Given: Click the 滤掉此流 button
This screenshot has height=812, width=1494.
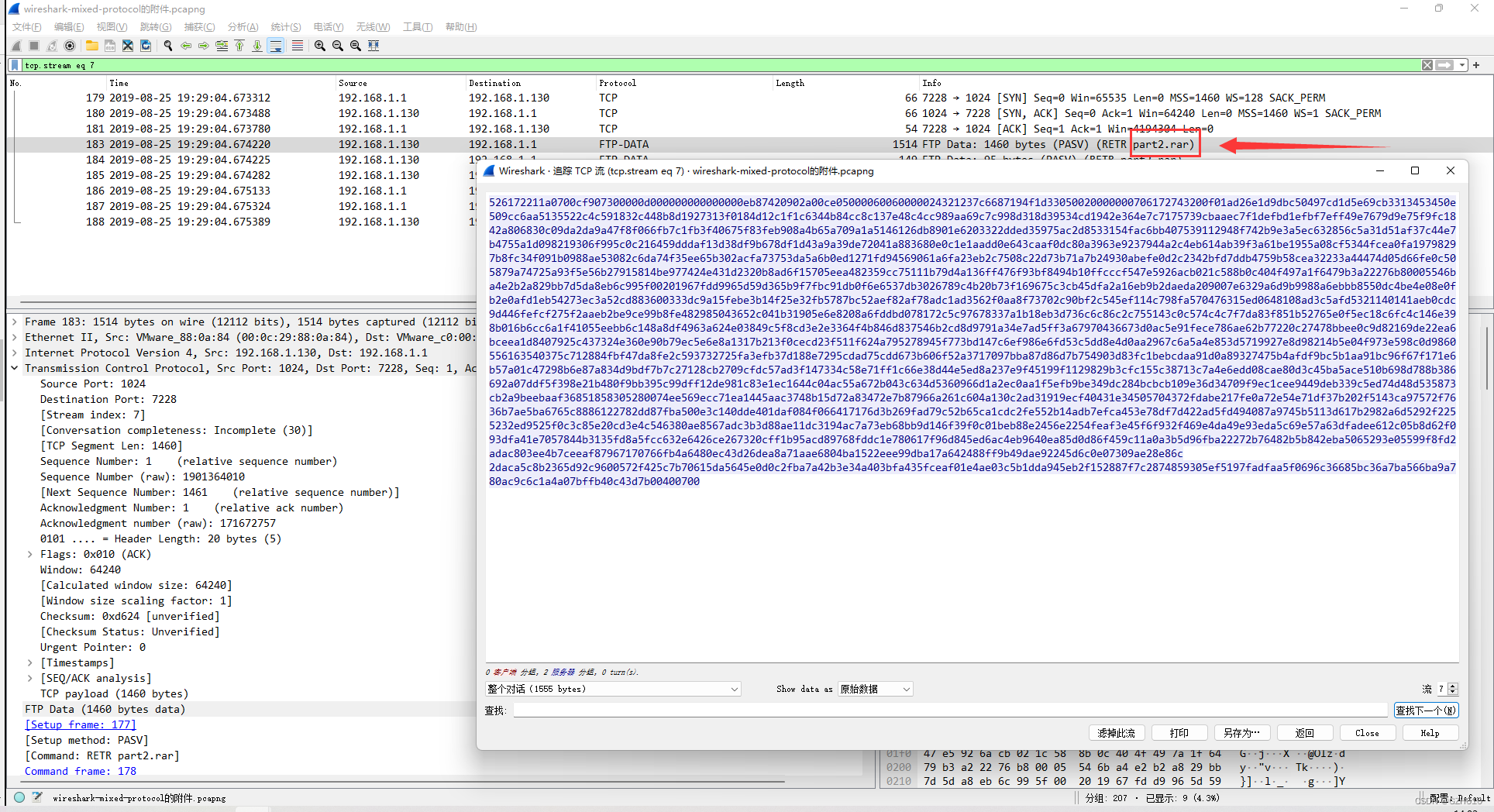Looking at the screenshot, I should click(x=1117, y=732).
